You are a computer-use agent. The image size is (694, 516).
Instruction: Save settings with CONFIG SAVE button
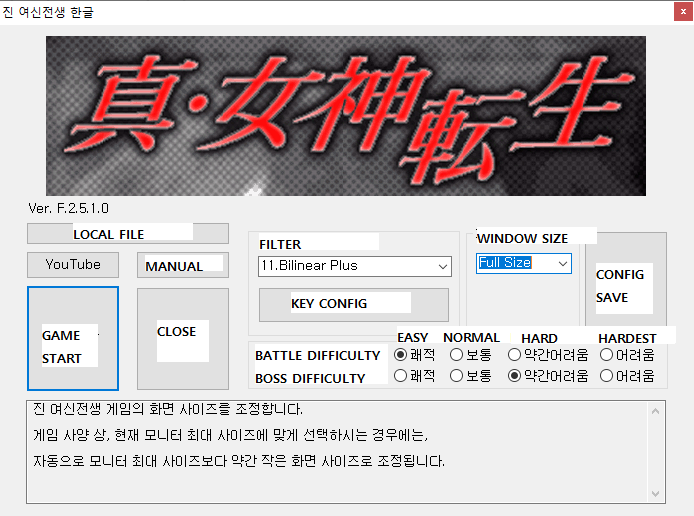point(626,280)
